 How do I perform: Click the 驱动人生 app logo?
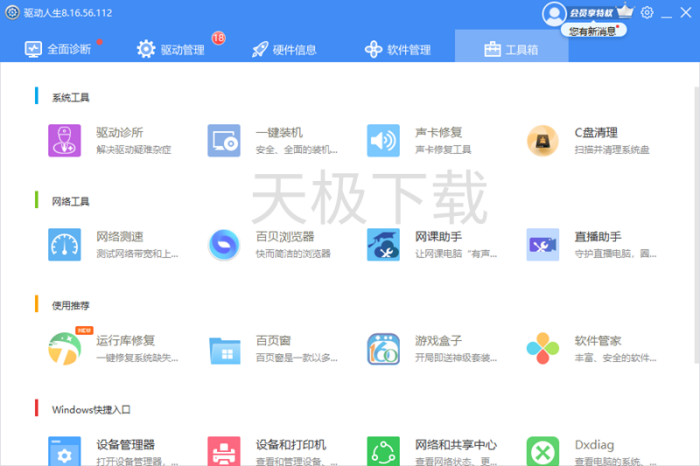(x=12, y=12)
